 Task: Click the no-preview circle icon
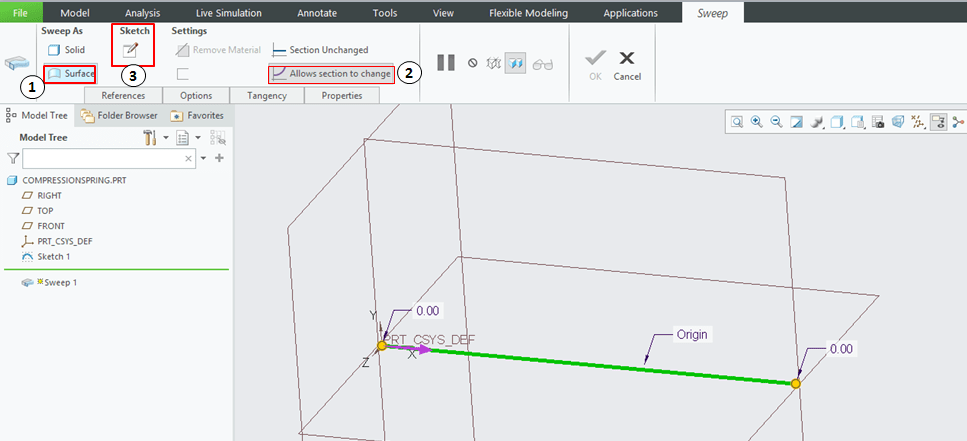pos(472,62)
